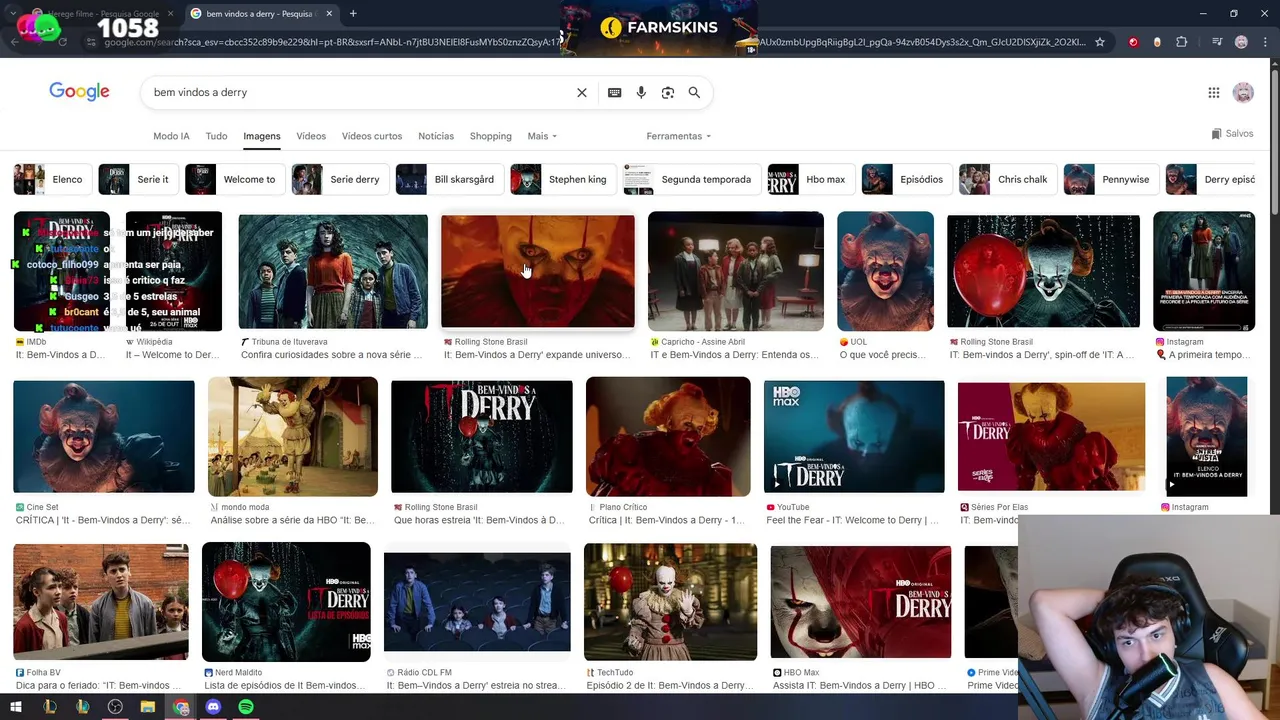Switch to the Tudo results tab
This screenshot has width=1280, height=720.
(x=216, y=136)
